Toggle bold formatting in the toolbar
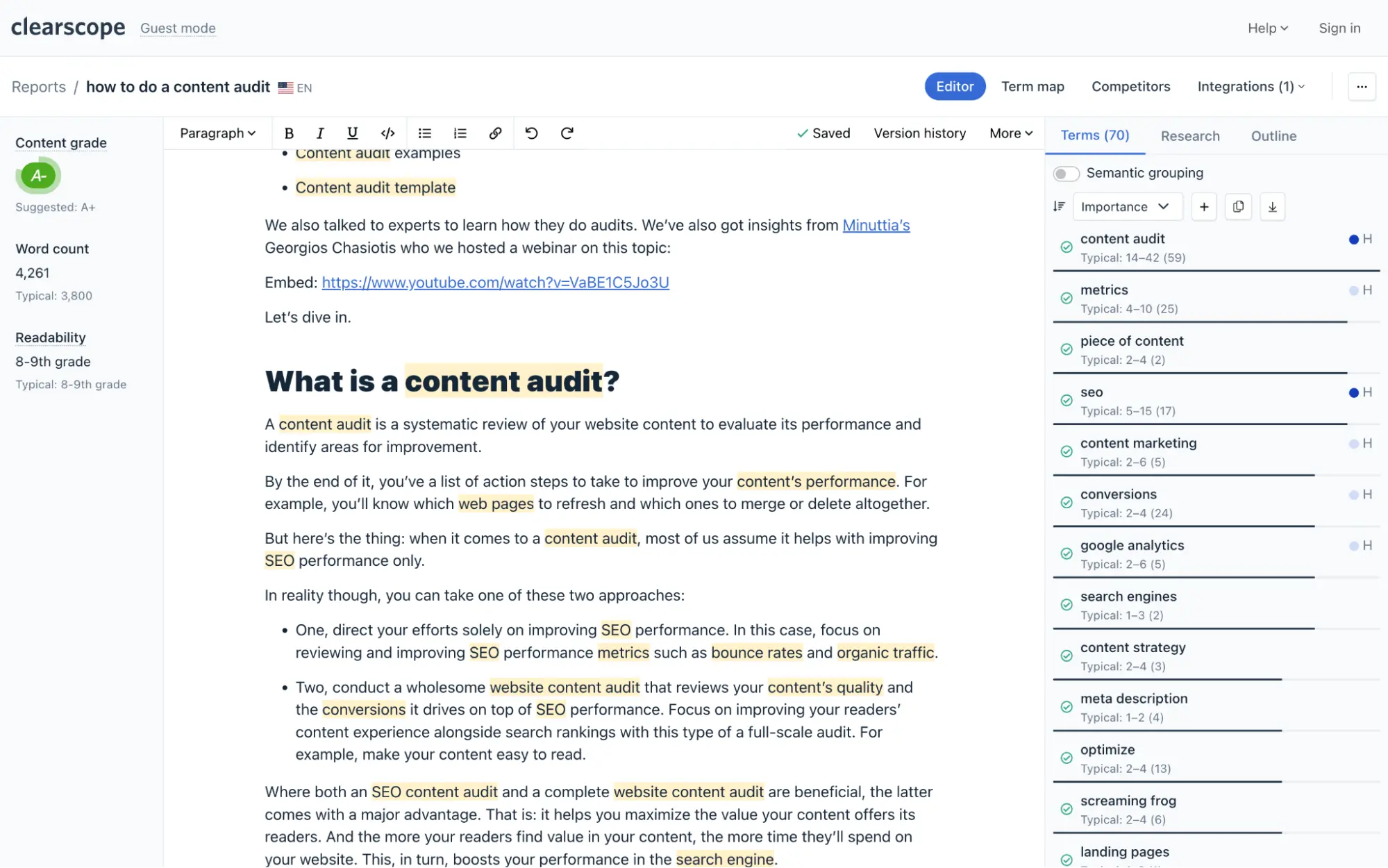 click(x=289, y=133)
